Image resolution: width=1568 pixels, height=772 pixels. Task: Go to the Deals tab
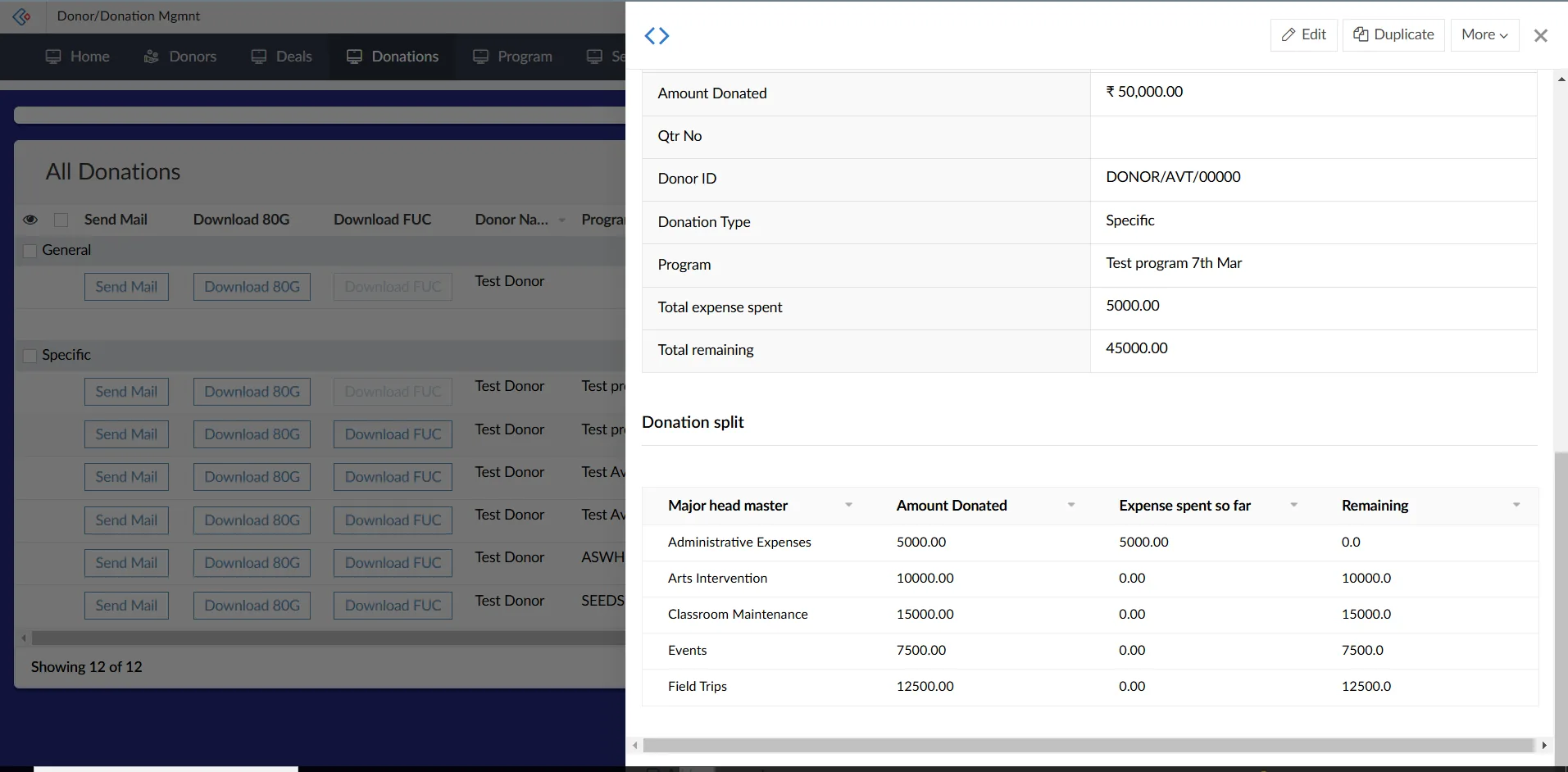coord(282,57)
